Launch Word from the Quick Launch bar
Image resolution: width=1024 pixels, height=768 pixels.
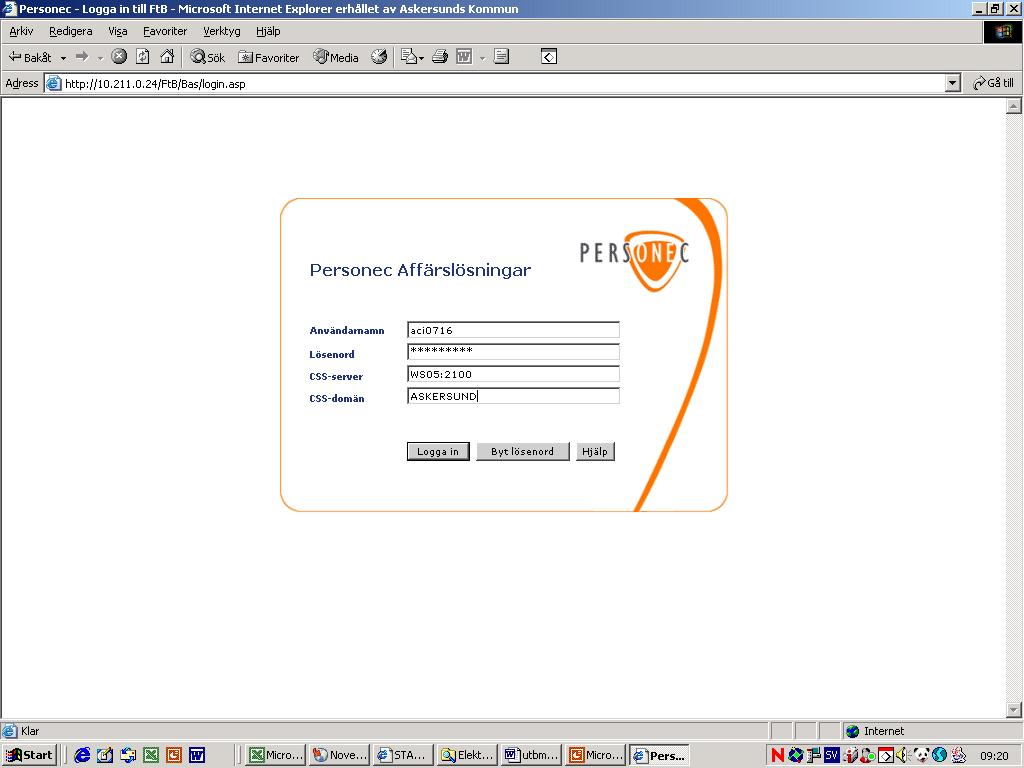(197, 755)
